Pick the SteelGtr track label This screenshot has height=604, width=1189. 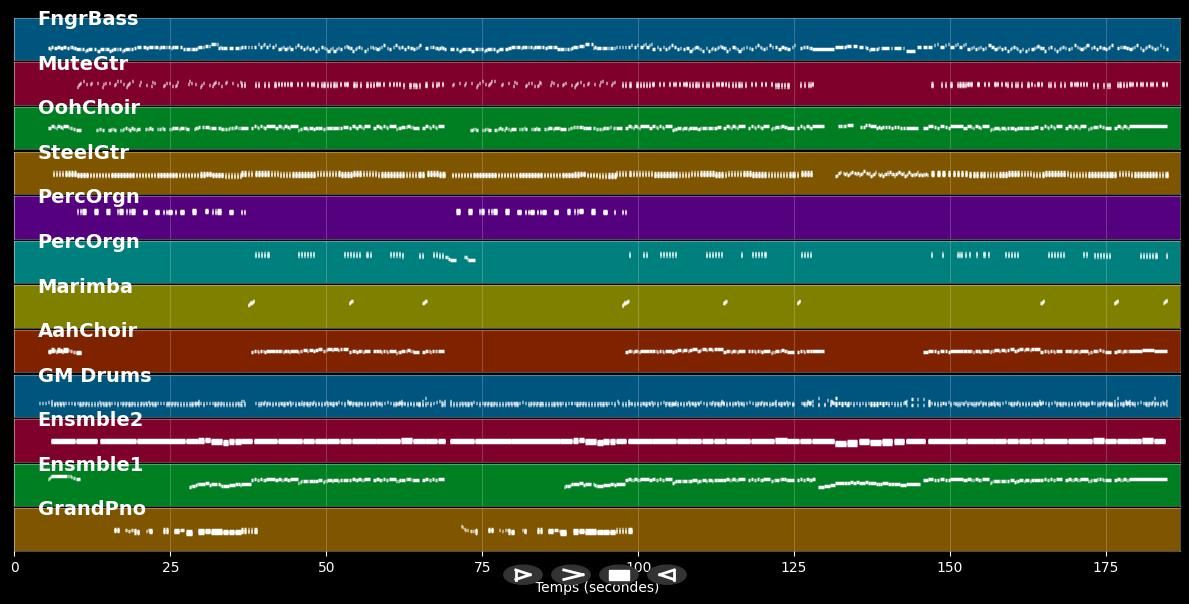(83, 153)
